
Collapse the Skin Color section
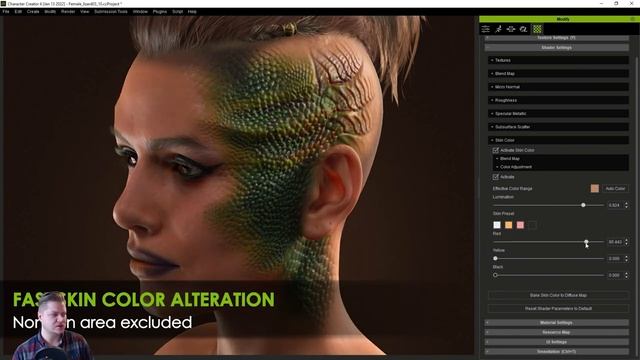coord(558,140)
